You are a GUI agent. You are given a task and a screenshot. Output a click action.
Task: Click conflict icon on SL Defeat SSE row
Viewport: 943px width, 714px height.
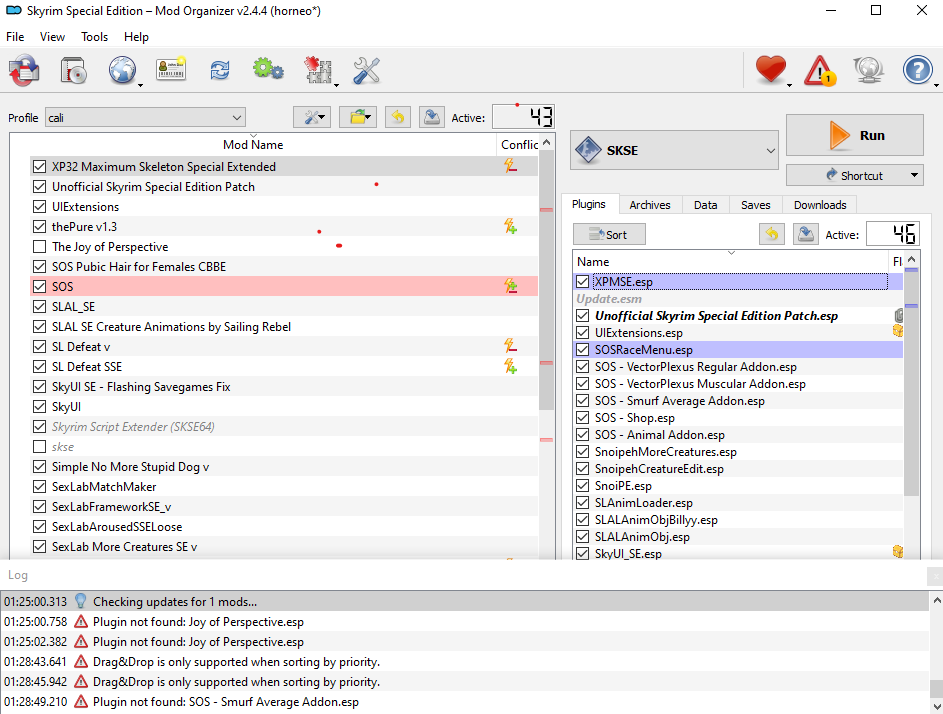tap(511, 366)
